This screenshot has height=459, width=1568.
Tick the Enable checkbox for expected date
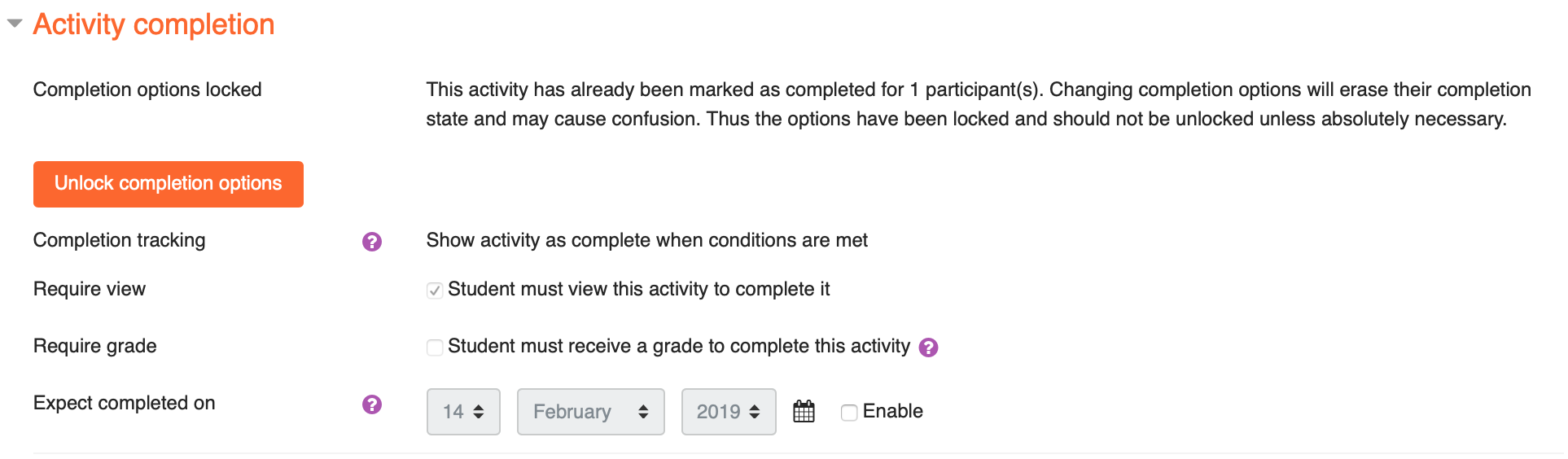(x=849, y=413)
